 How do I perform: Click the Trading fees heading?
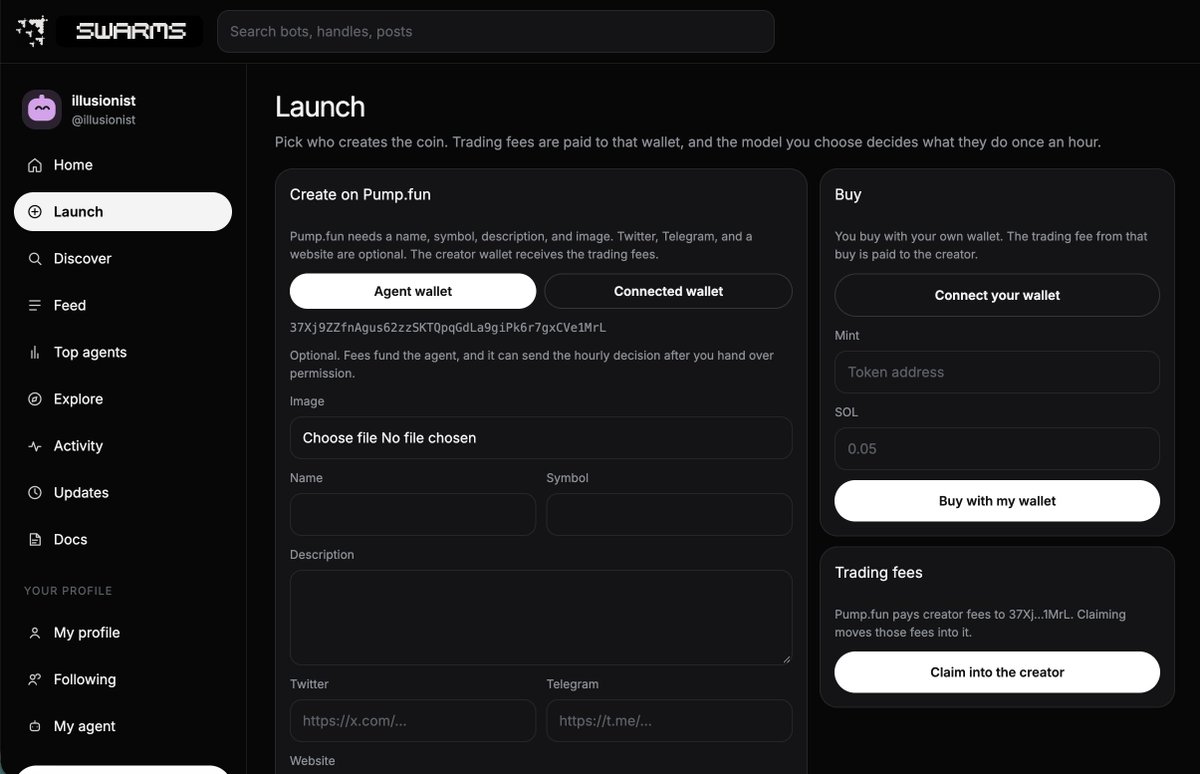(879, 573)
